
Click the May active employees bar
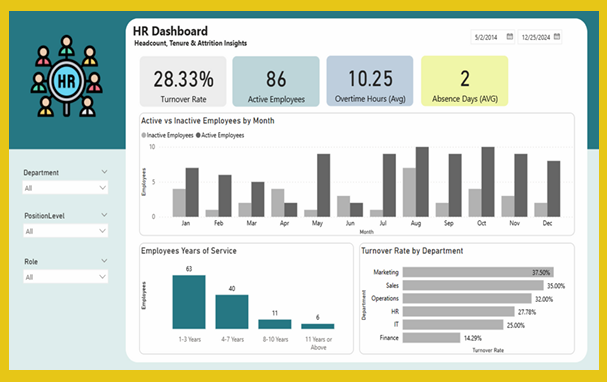coord(324,185)
